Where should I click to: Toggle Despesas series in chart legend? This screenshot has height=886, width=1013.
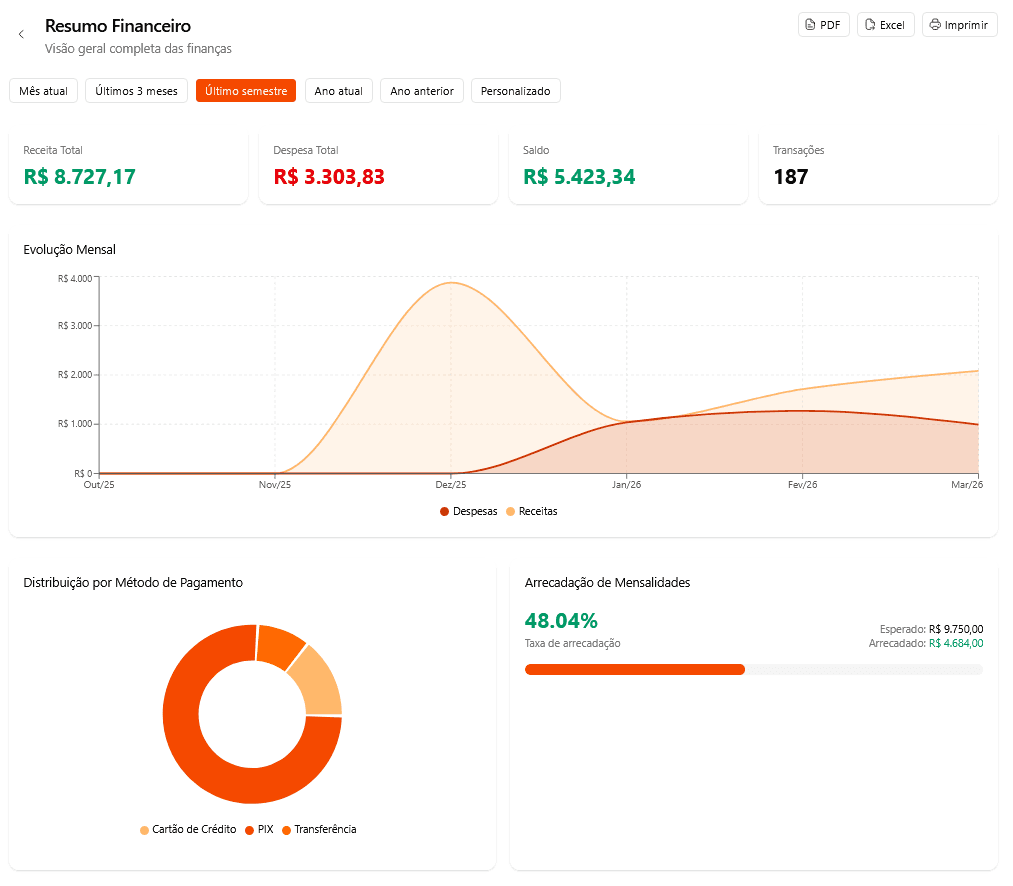[468, 511]
